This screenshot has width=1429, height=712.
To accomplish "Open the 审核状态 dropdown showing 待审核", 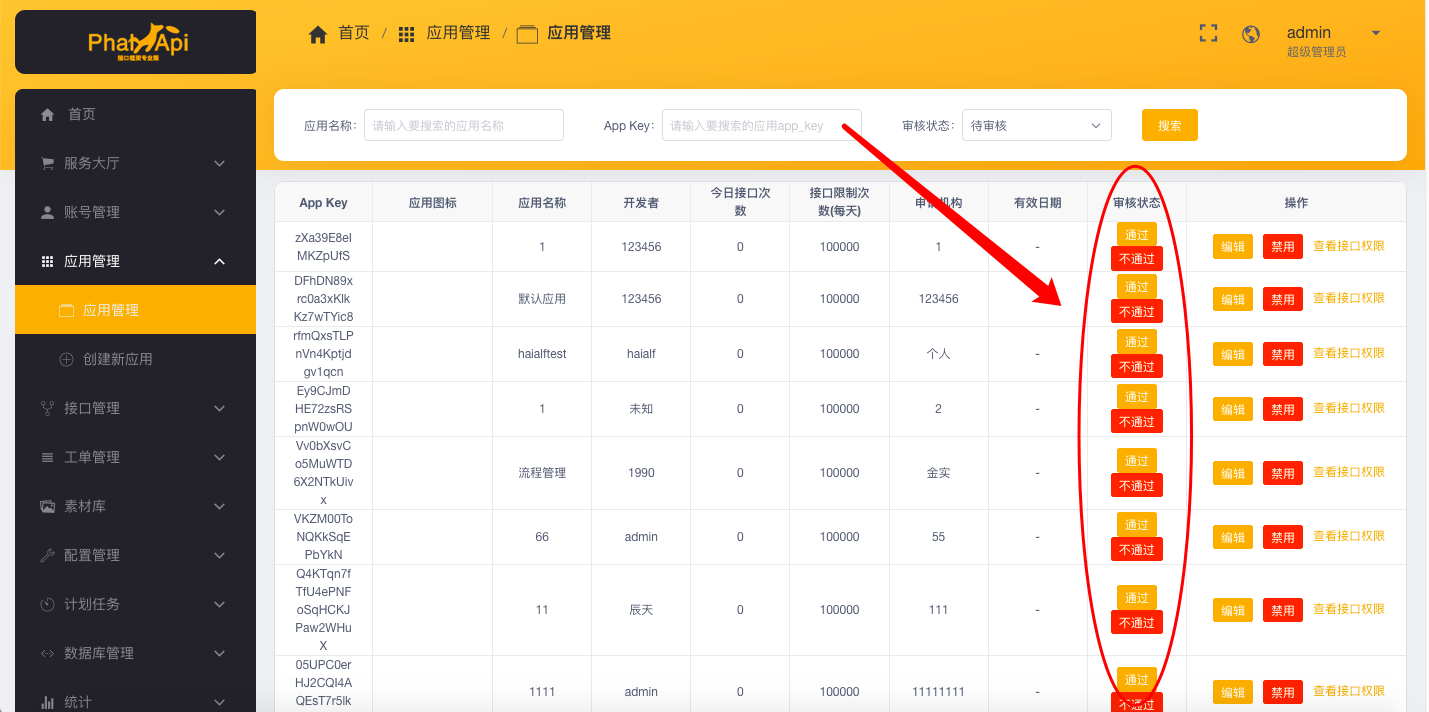I will click(x=1037, y=125).
